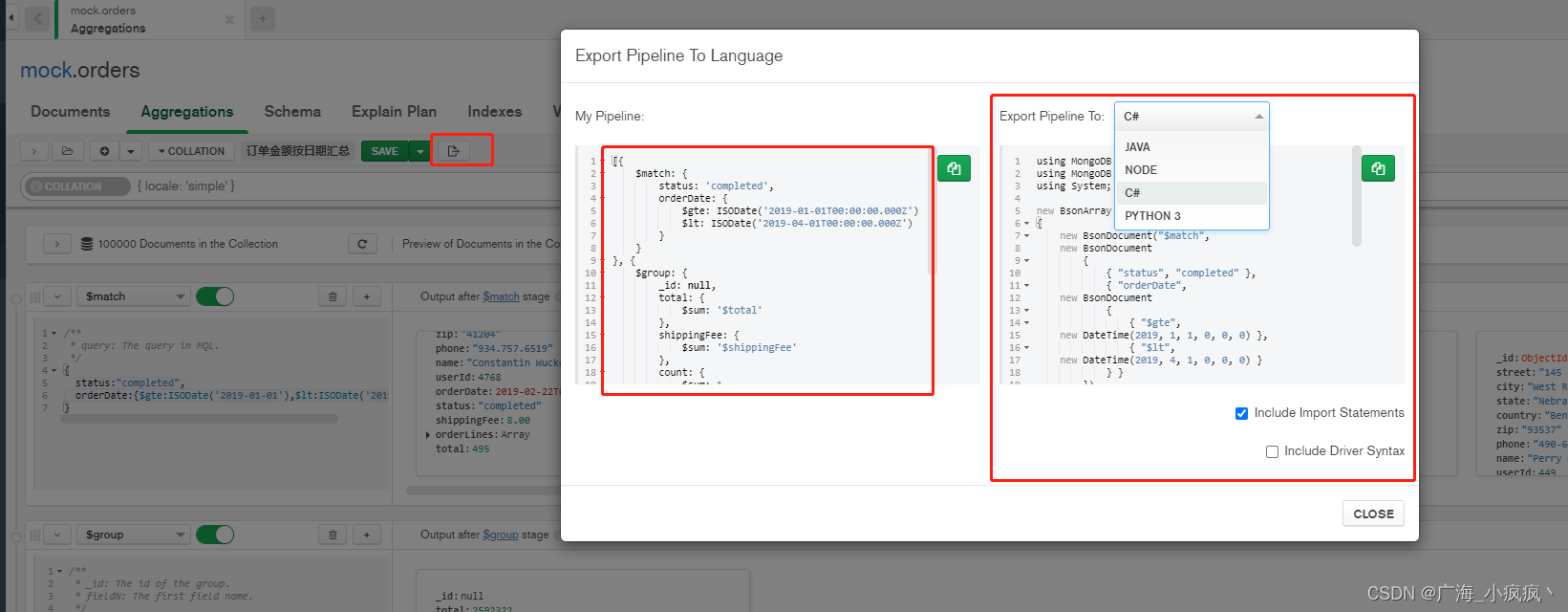This screenshot has width=1568, height=612.
Task: Toggle the COLLATION toolbar button
Action: [x=191, y=151]
